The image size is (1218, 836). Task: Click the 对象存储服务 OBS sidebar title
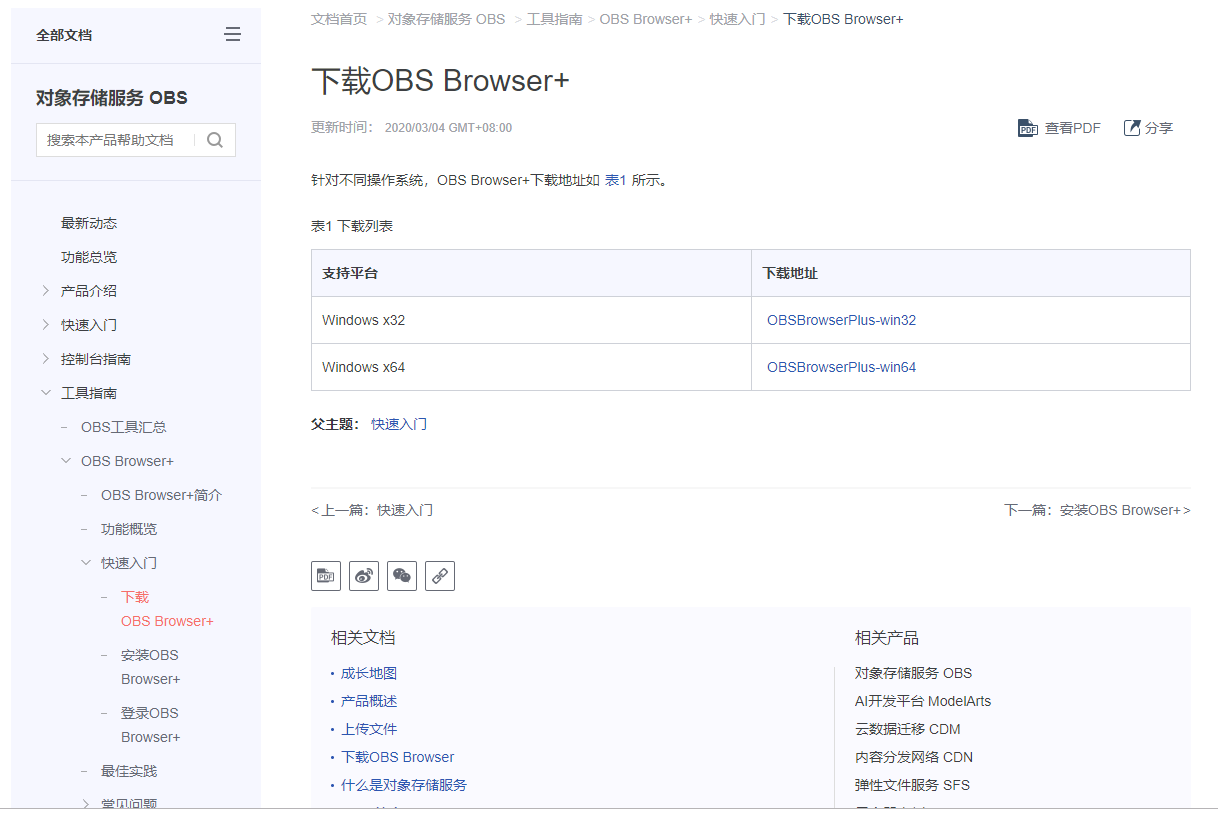tap(112, 98)
